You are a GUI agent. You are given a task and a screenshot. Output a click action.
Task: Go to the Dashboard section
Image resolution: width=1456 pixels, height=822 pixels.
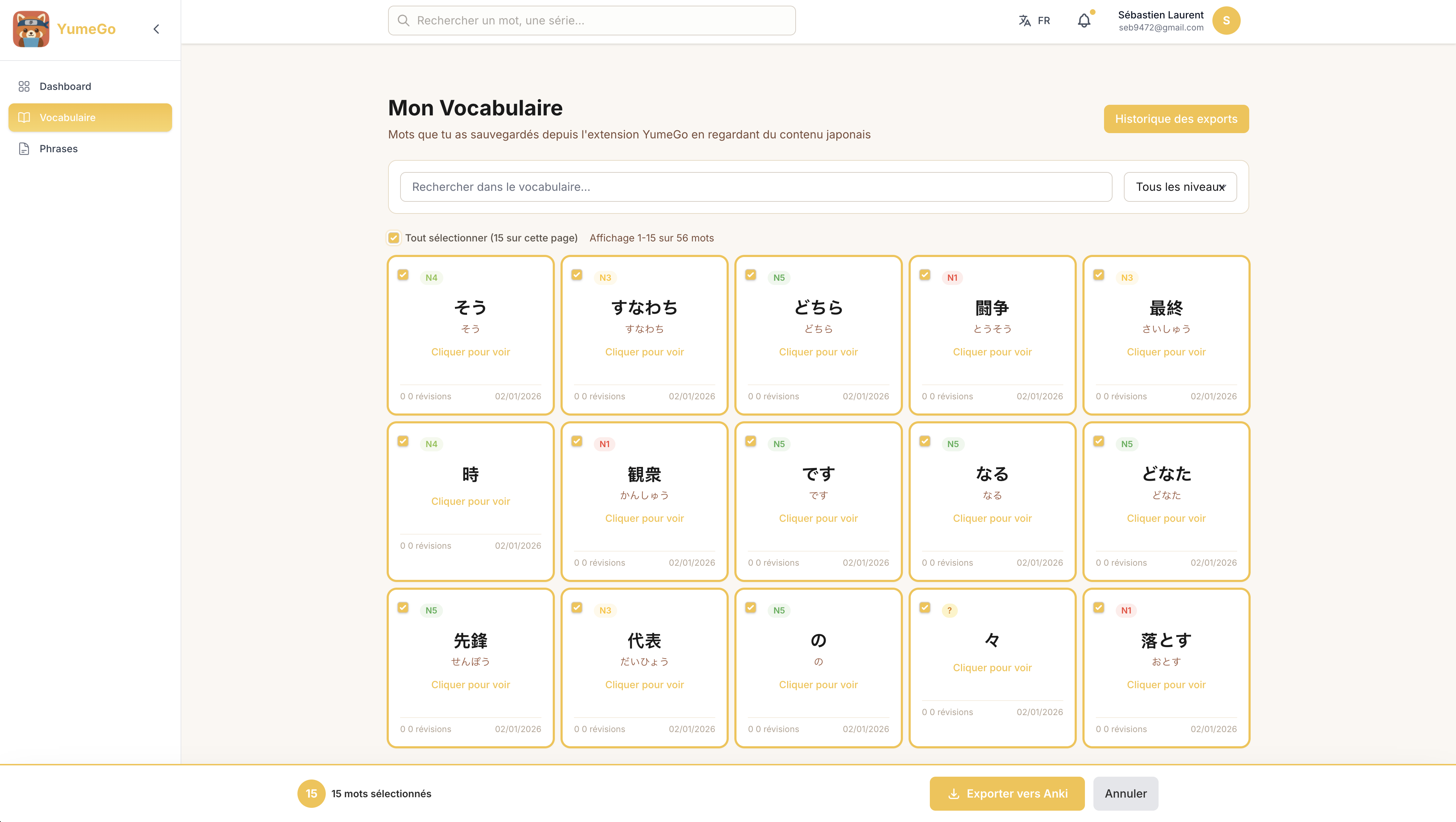pos(65,86)
